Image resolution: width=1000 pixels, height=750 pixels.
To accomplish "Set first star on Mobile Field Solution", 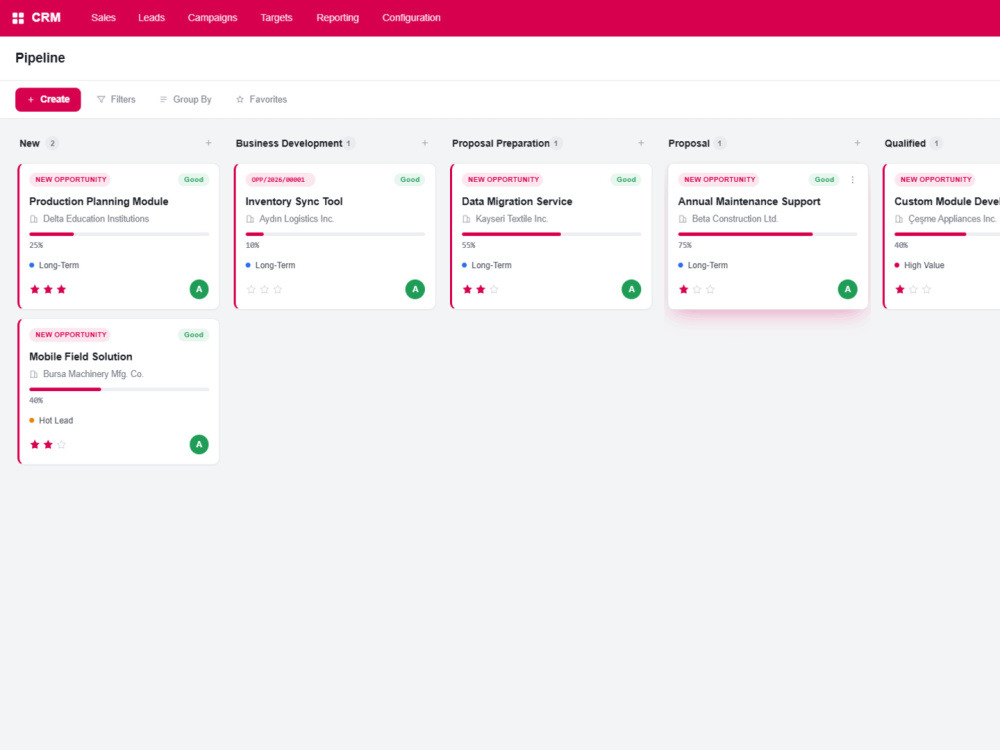I will (35, 445).
